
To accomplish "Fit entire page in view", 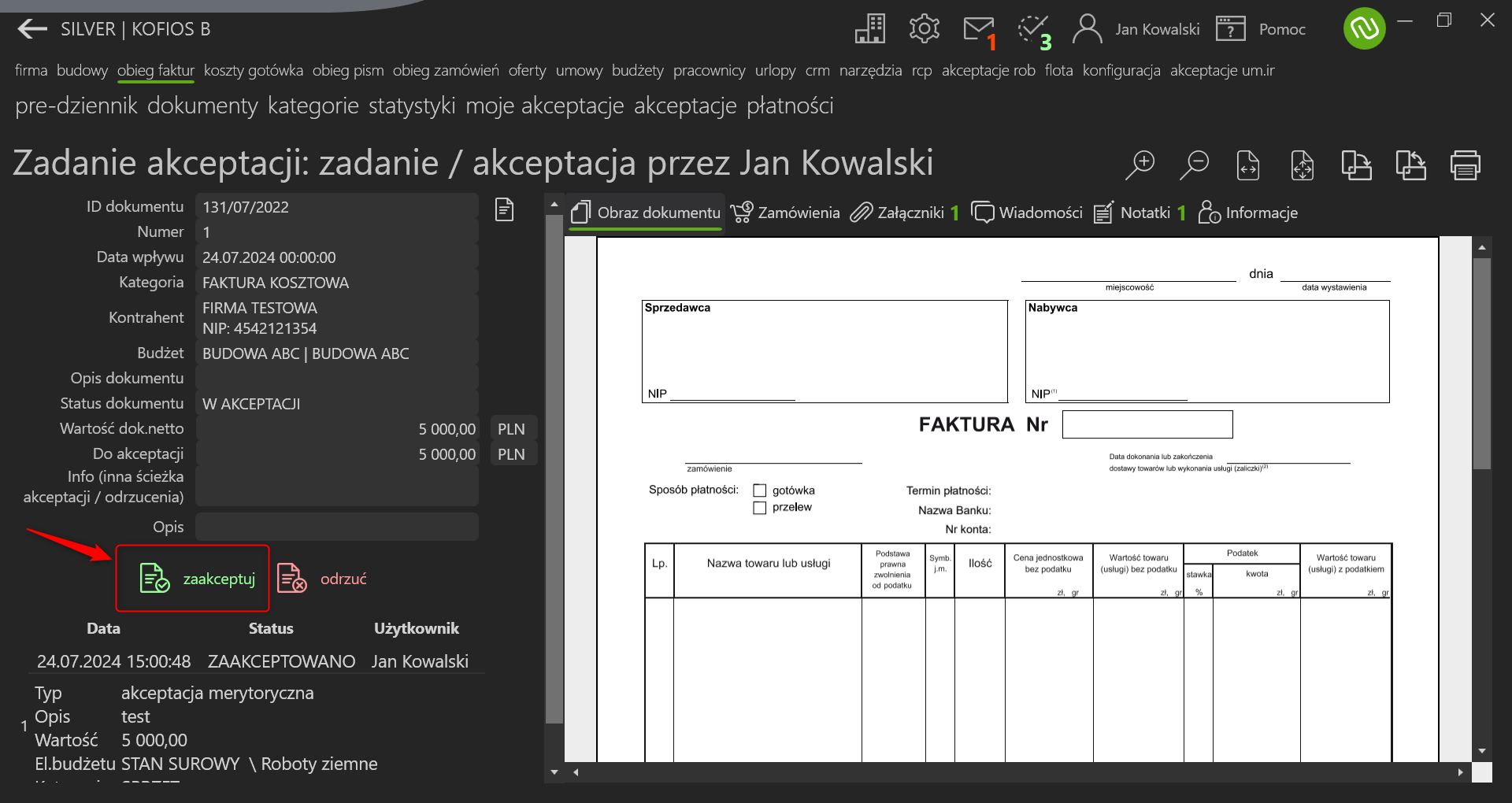I will tap(1303, 165).
